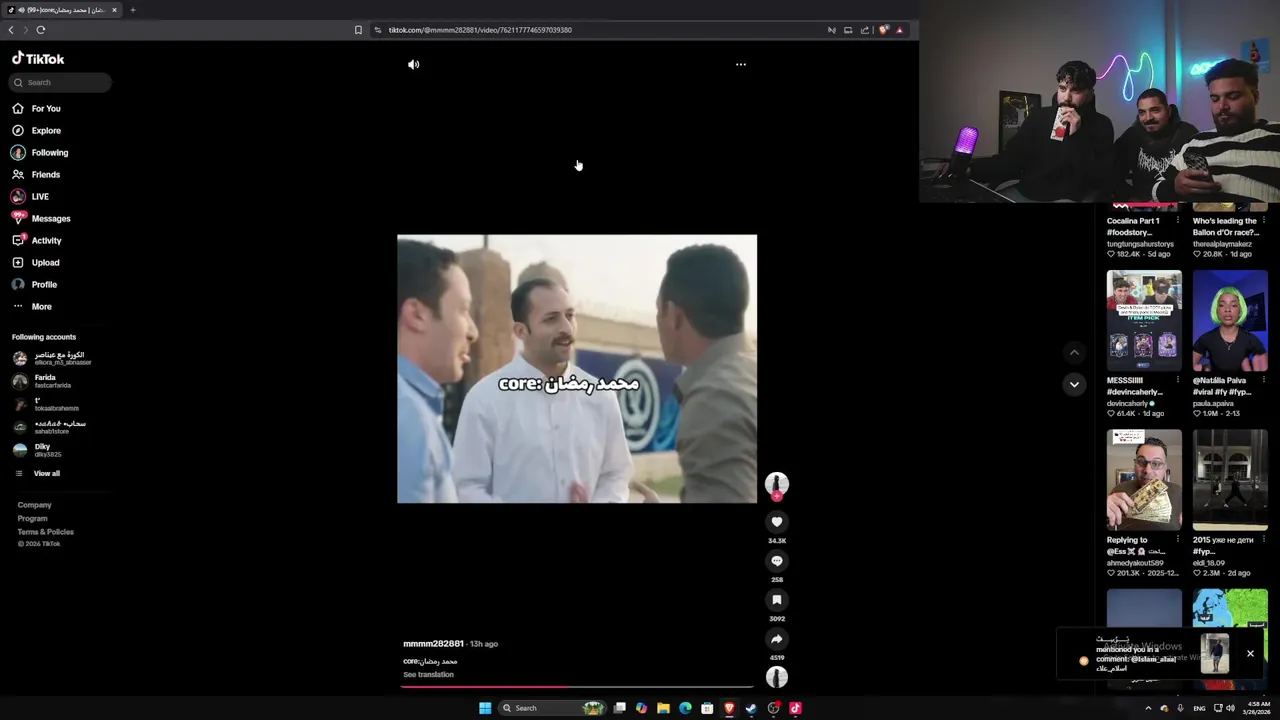
Task: Close the TikTok browser tab
Action: pyautogui.click(x=114, y=10)
